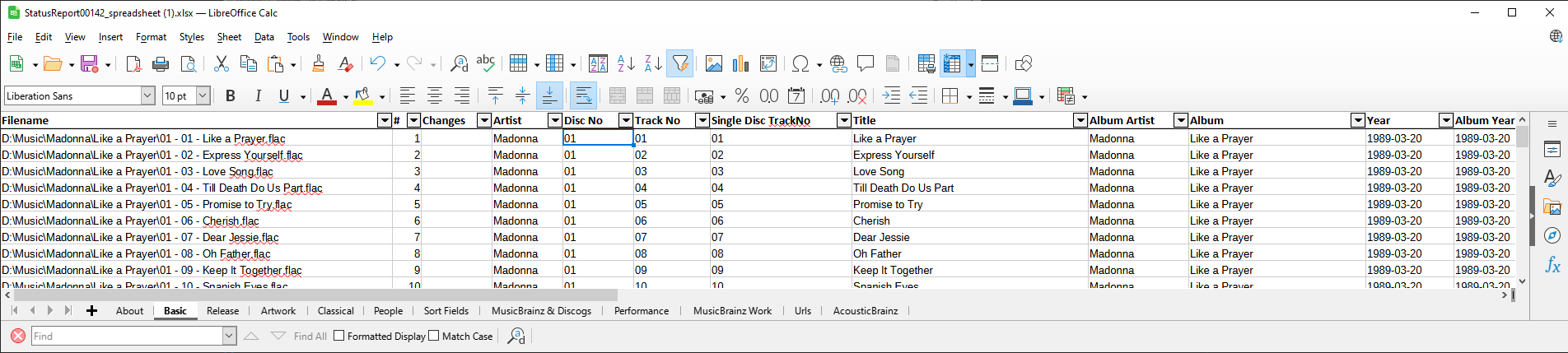Toggle Align Bottom button
This screenshot has height=353, width=1568.
coord(548,96)
